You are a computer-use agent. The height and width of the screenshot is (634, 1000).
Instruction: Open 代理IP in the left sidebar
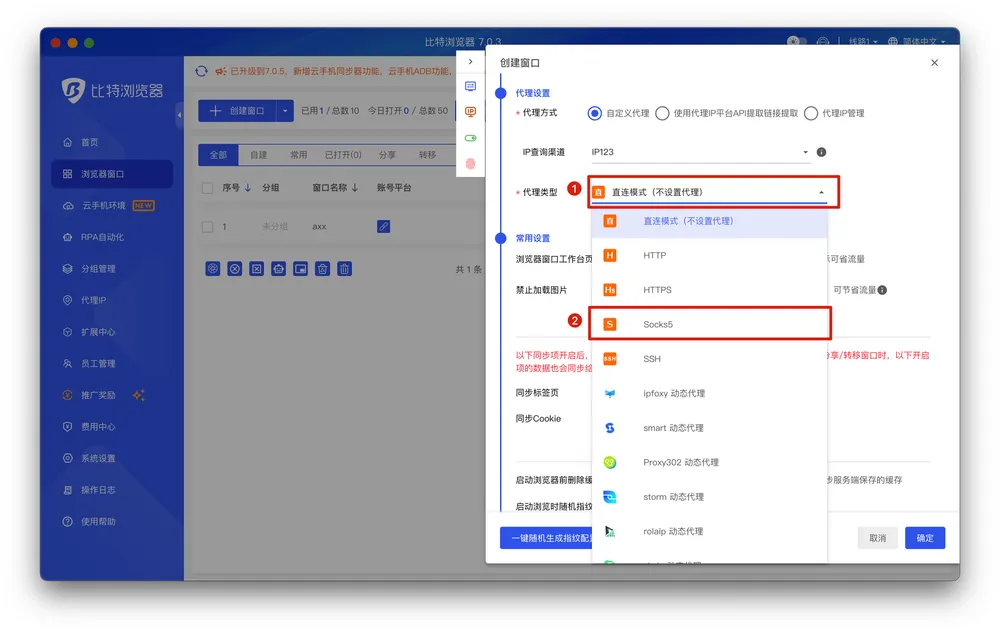point(93,300)
